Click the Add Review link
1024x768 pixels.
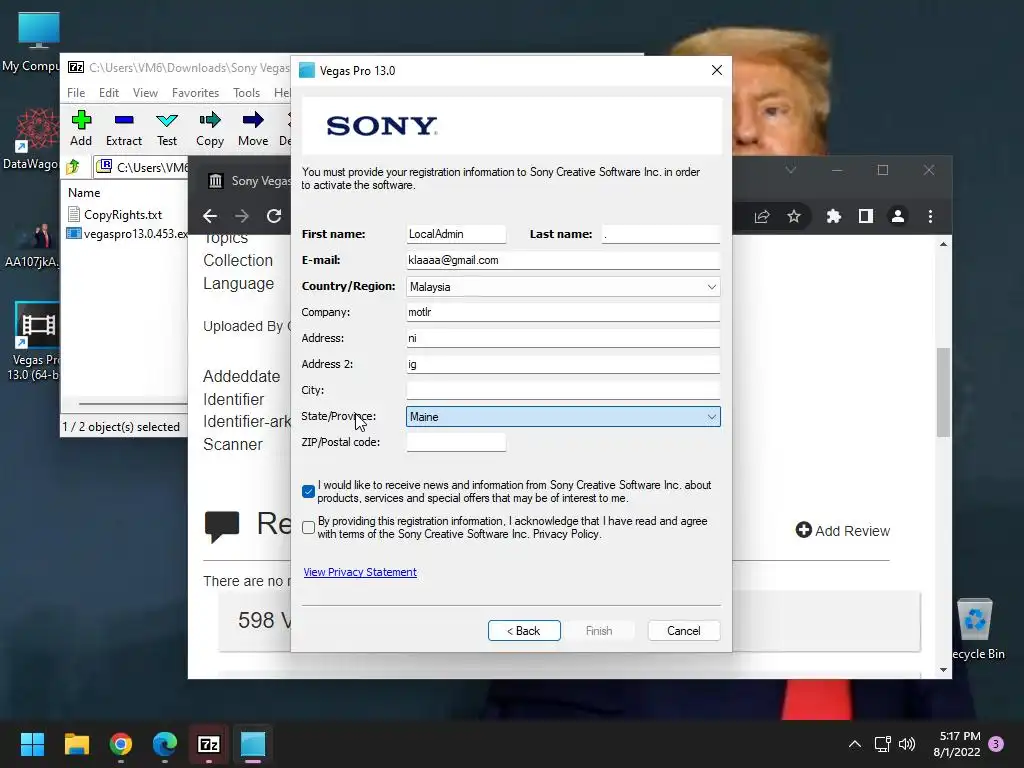(x=852, y=531)
